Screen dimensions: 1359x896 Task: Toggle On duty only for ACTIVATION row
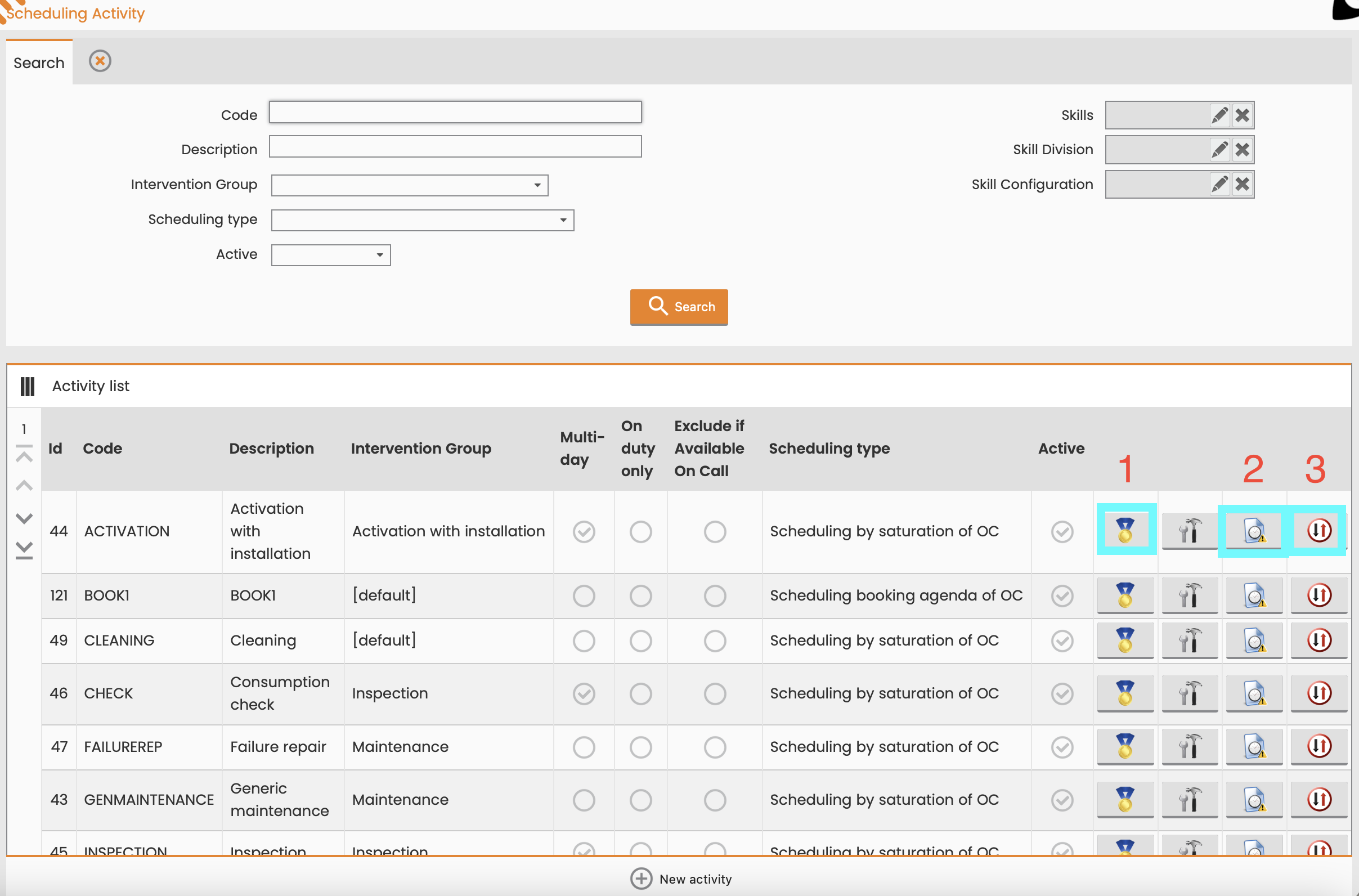point(640,532)
